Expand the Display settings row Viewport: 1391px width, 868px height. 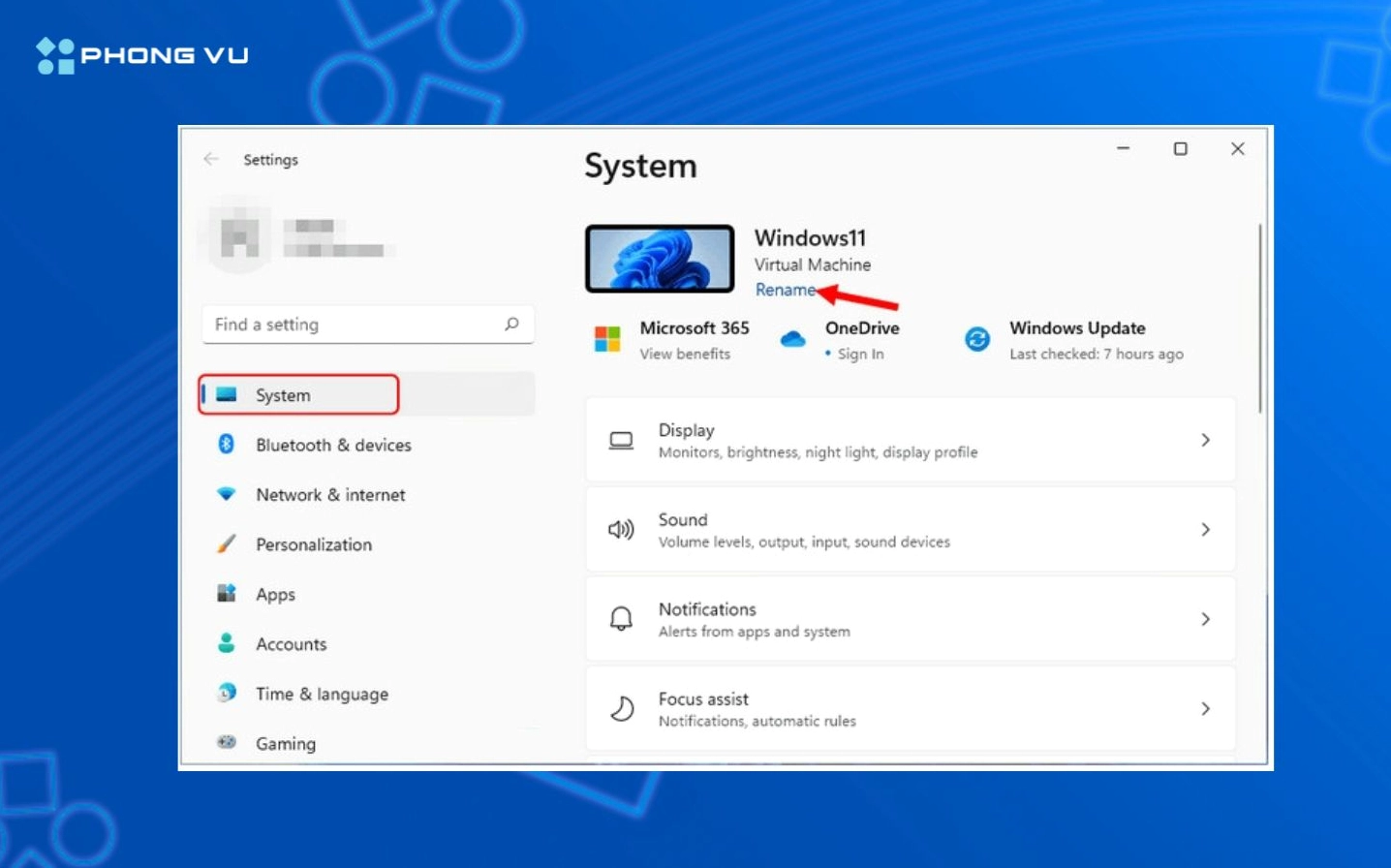click(1206, 439)
